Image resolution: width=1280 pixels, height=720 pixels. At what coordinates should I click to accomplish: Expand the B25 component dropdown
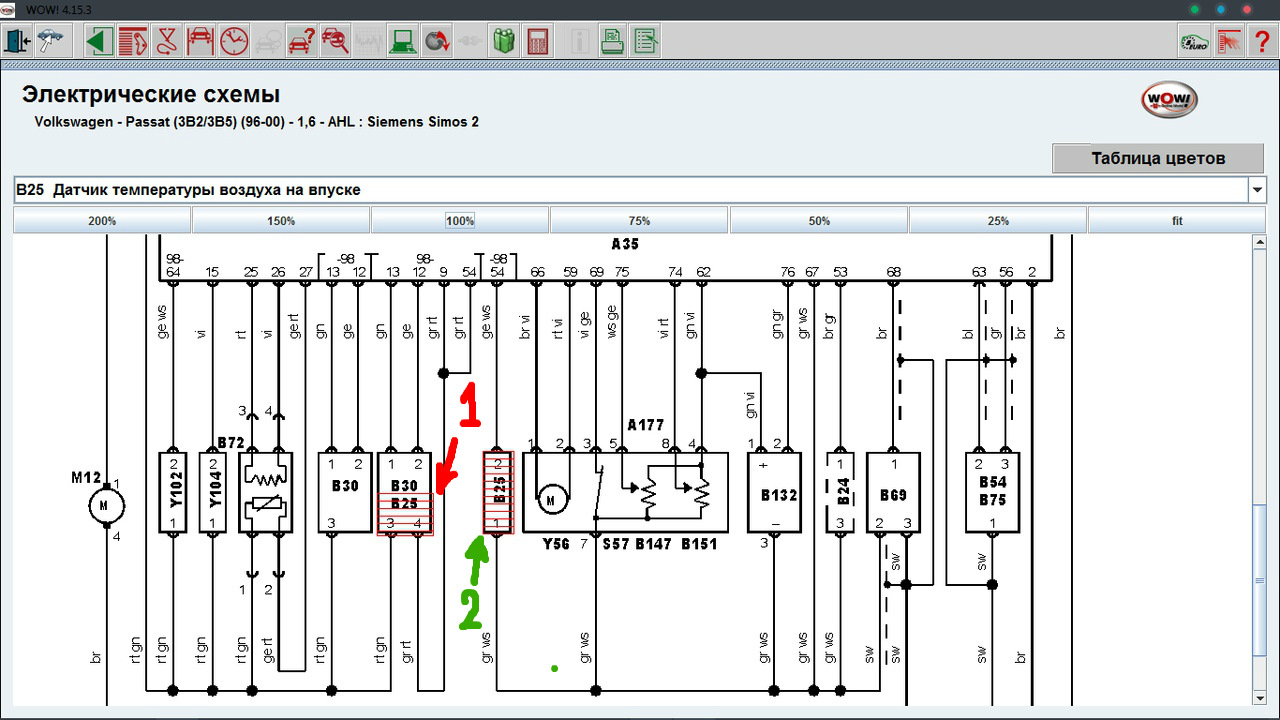pos(1257,189)
